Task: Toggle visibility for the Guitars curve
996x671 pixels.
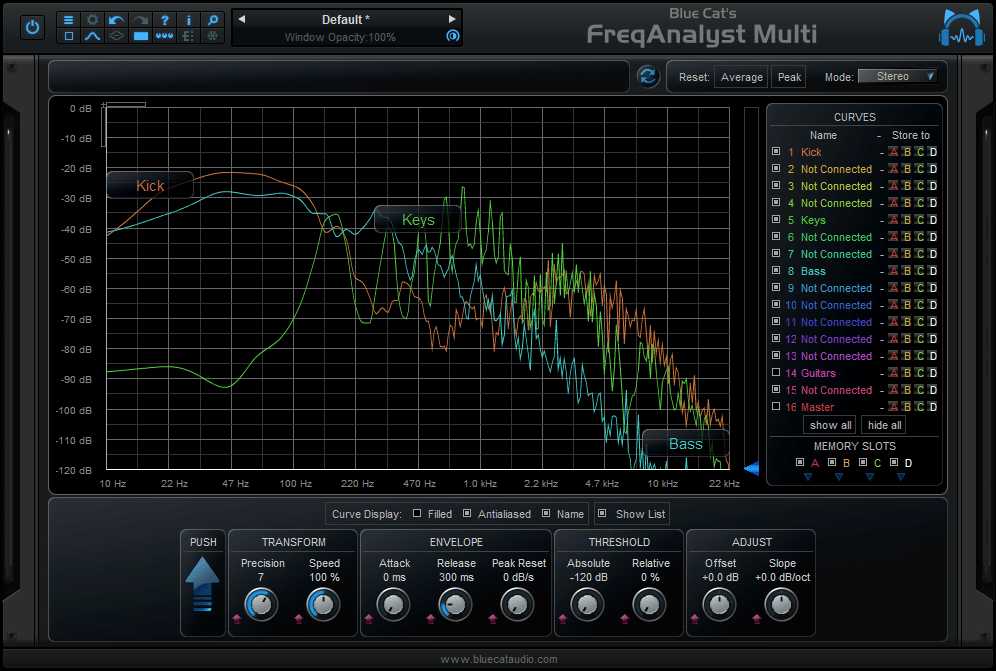Action: (x=776, y=372)
